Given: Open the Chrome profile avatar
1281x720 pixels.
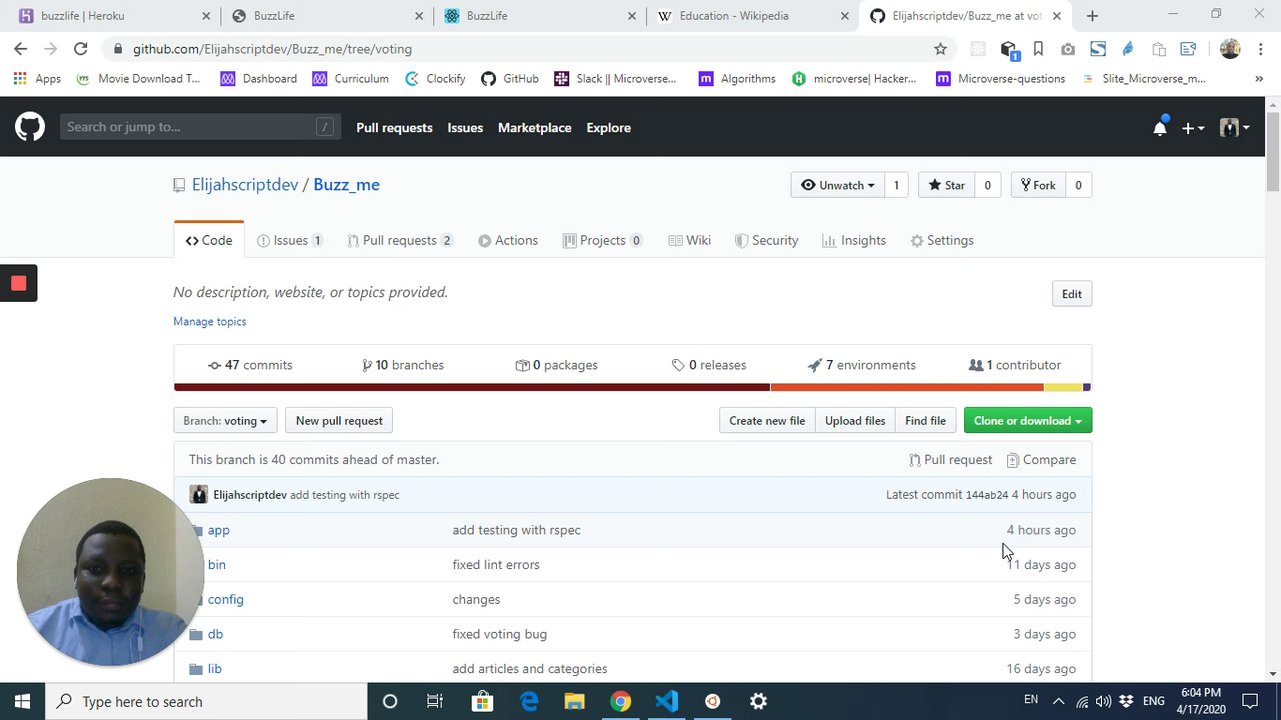Looking at the screenshot, I should 1230,49.
